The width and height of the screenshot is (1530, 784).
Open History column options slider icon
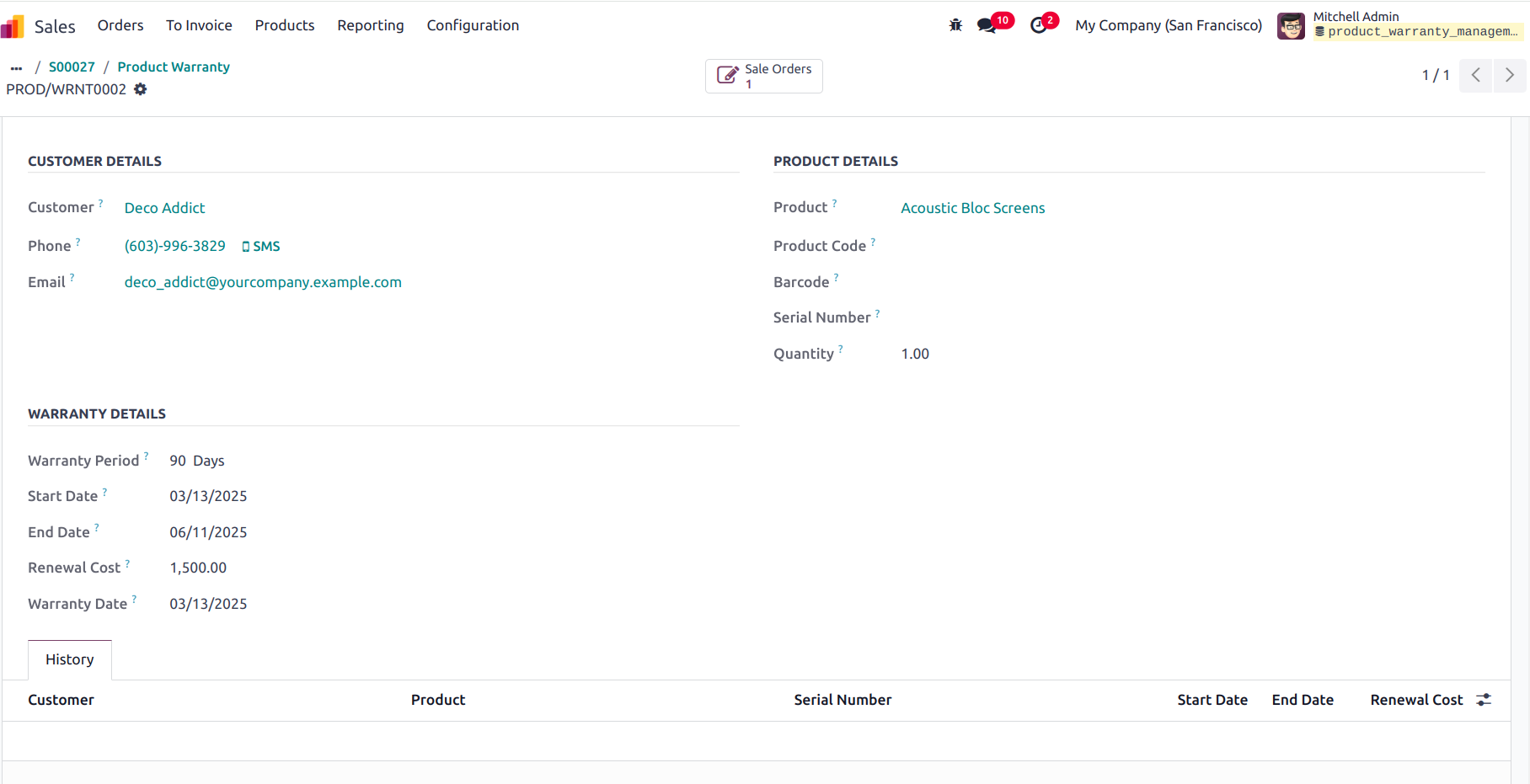pyautogui.click(x=1484, y=700)
